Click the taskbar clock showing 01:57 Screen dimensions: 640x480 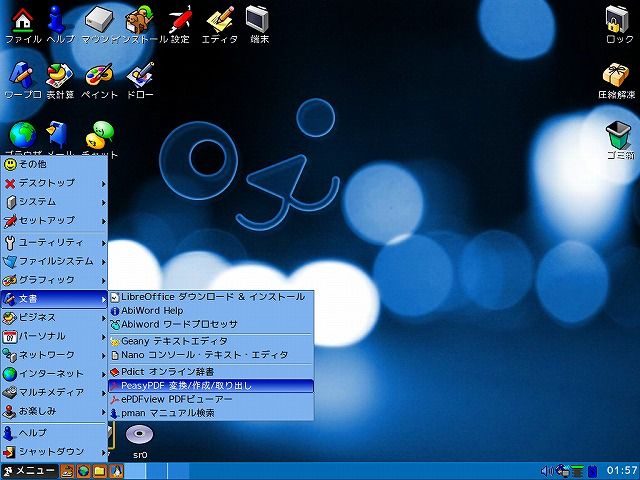coord(622,471)
